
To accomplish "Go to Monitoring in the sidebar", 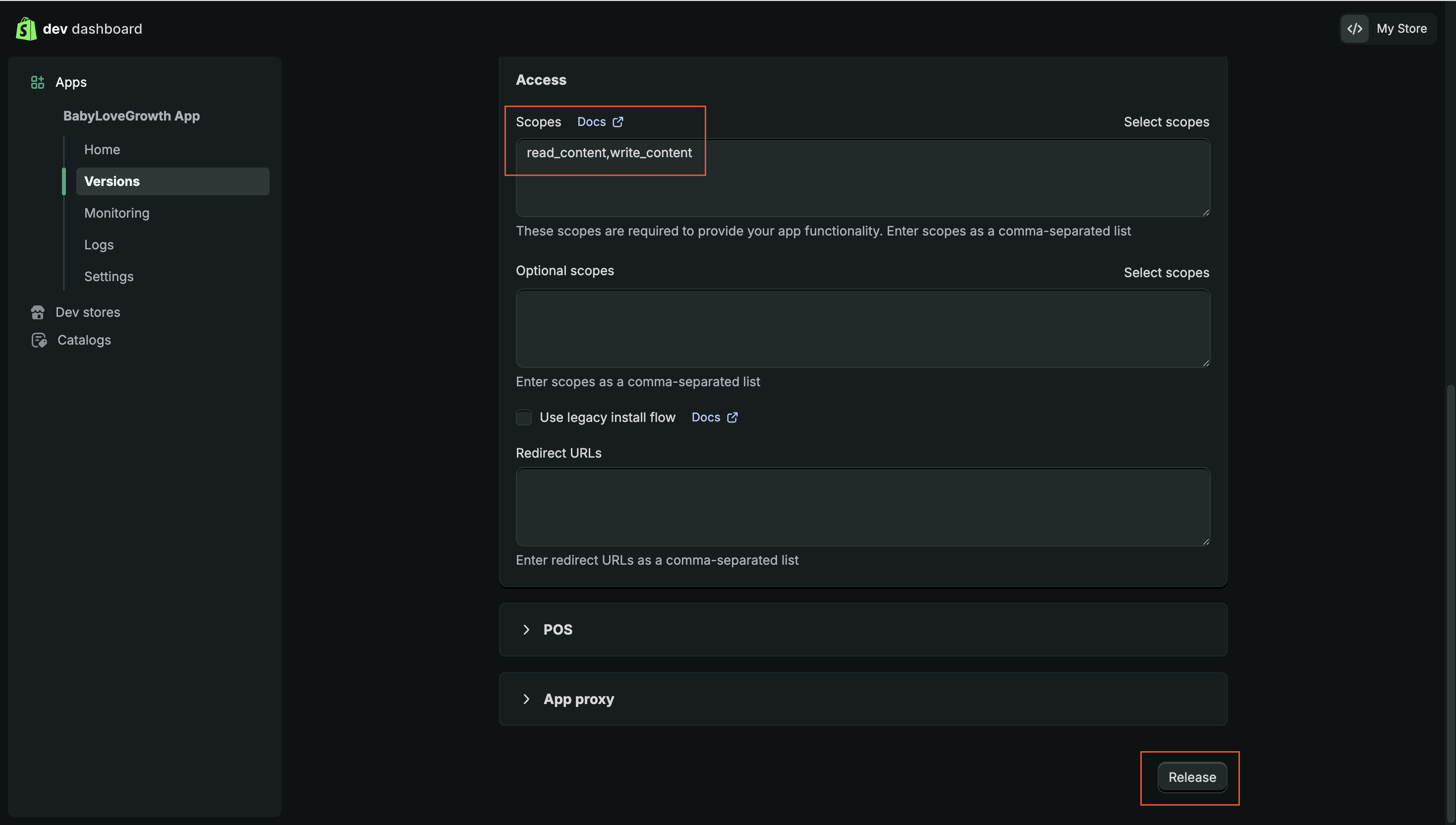I will pyautogui.click(x=116, y=213).
